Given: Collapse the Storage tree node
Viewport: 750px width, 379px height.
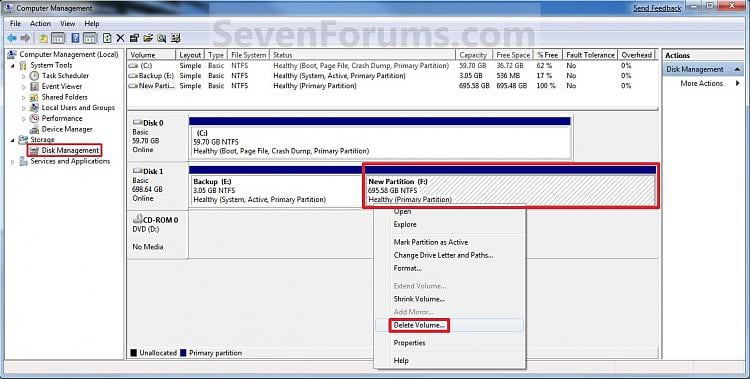Looking at the screenshot, I should (12, 140).
